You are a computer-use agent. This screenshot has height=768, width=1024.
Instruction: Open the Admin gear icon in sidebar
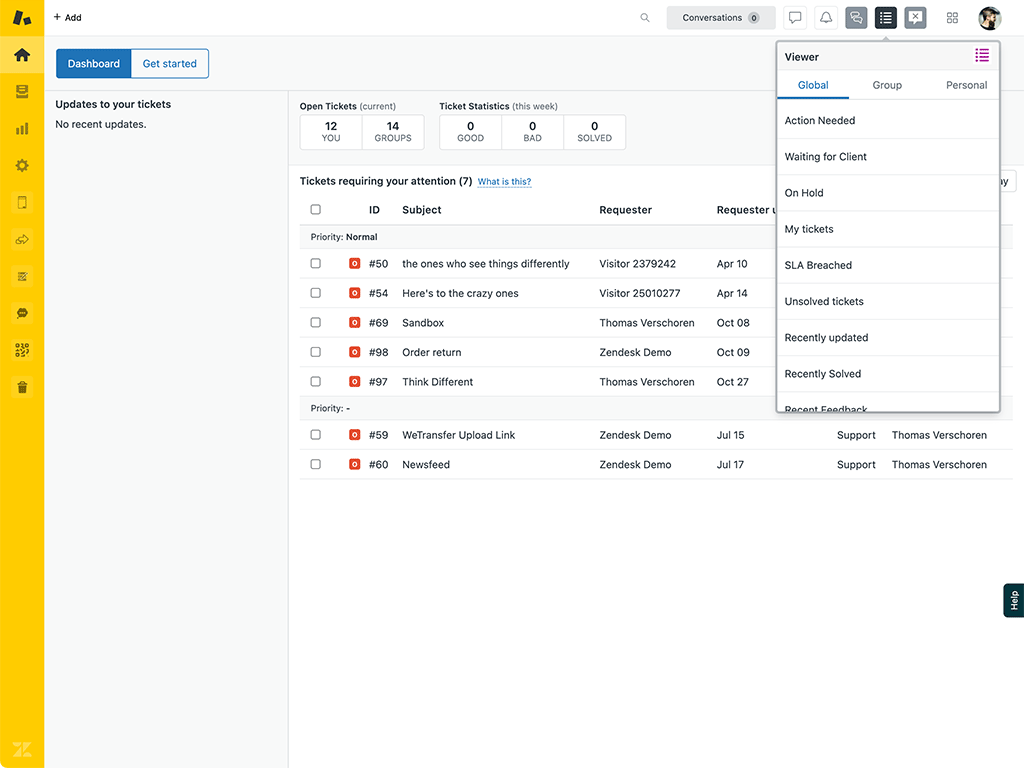tap(22, 165)
